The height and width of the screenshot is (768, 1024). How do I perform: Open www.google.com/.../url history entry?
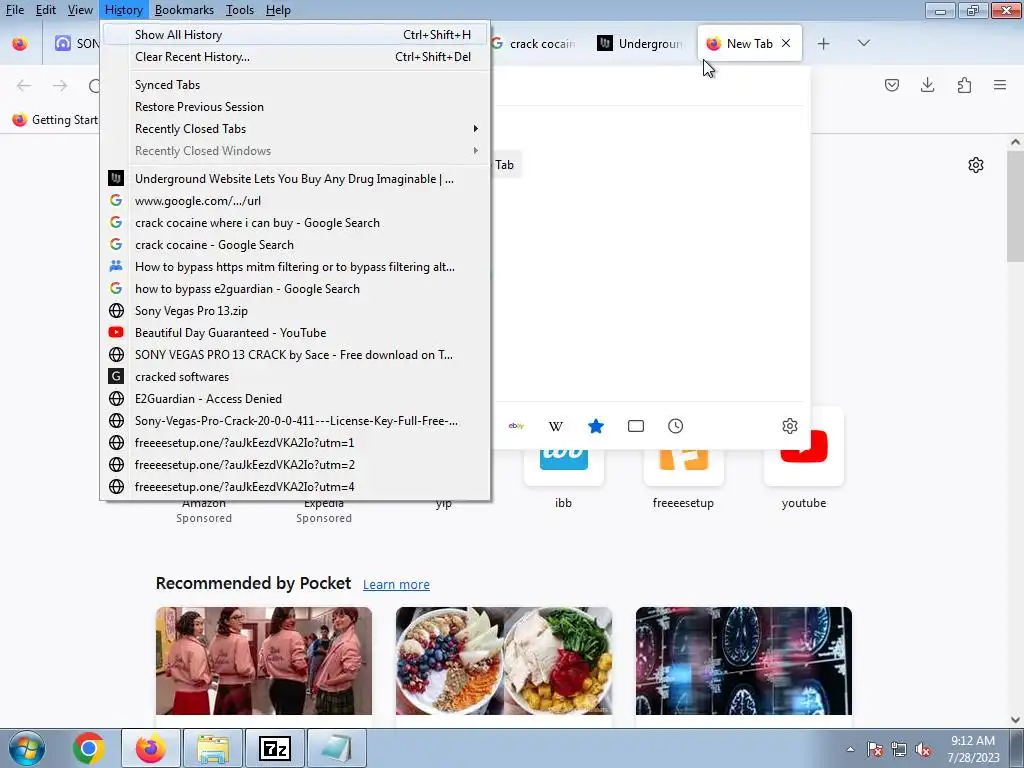[295, 200]
